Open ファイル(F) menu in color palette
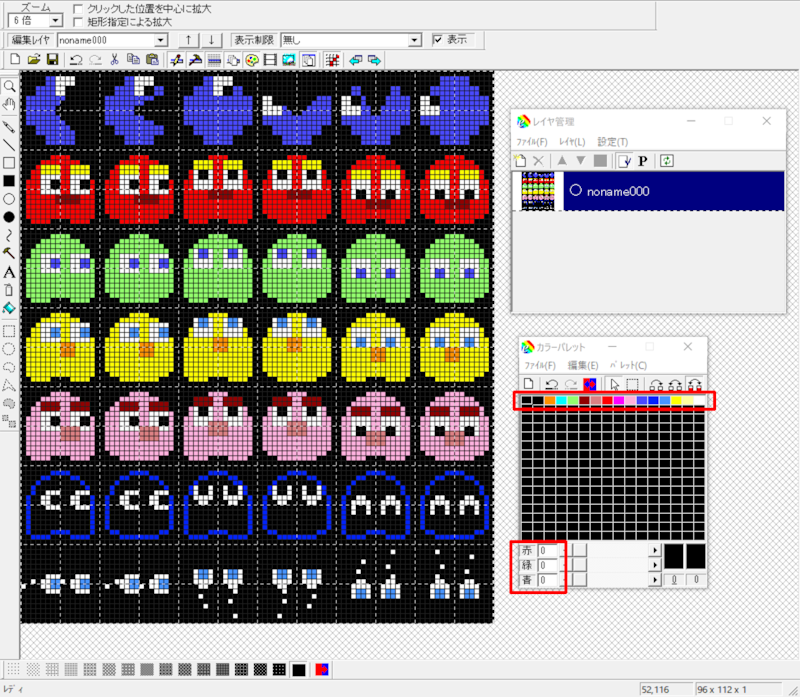800x697 pixels. point(540,365)
